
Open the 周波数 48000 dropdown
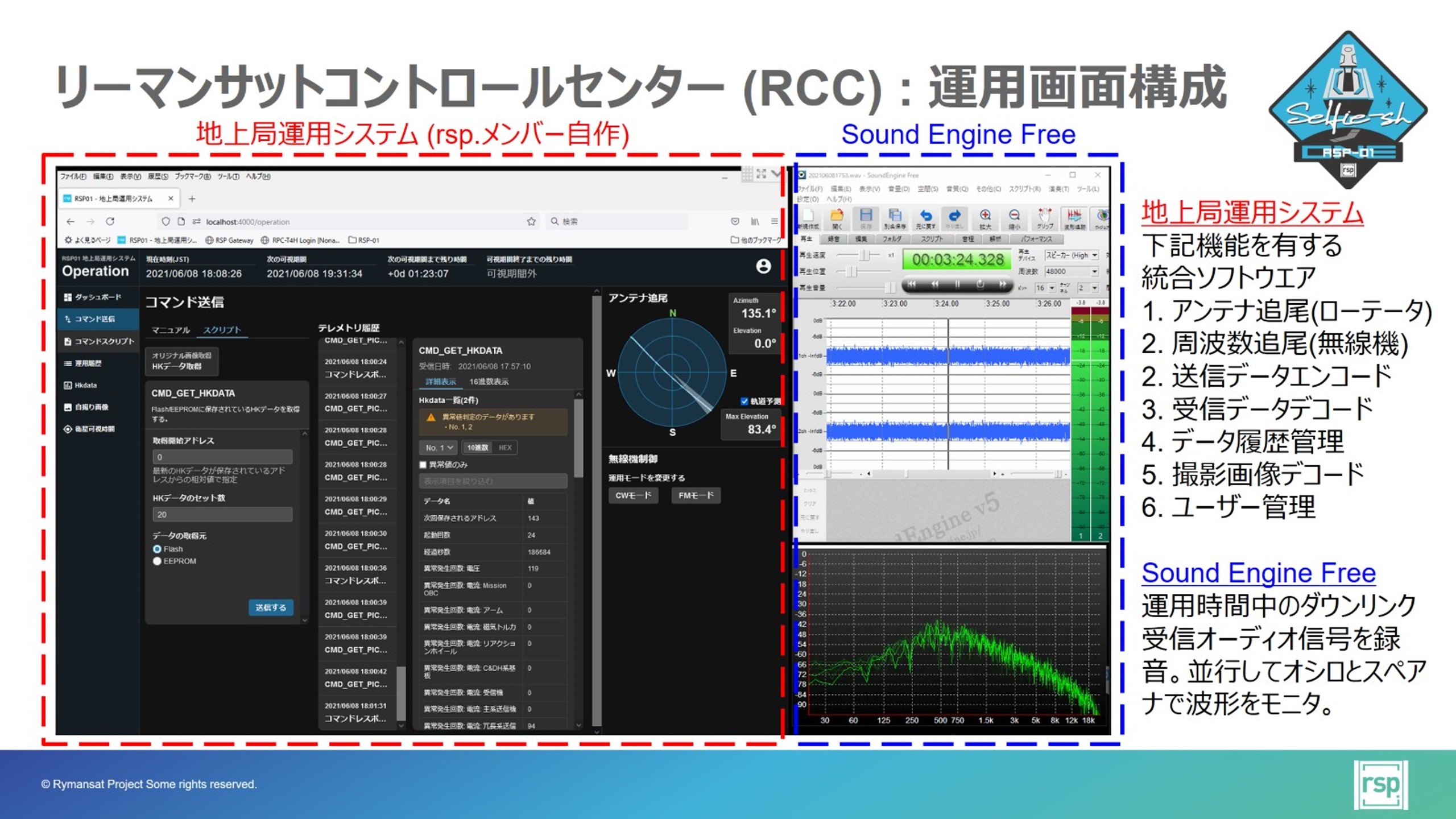coord(1072,271)
